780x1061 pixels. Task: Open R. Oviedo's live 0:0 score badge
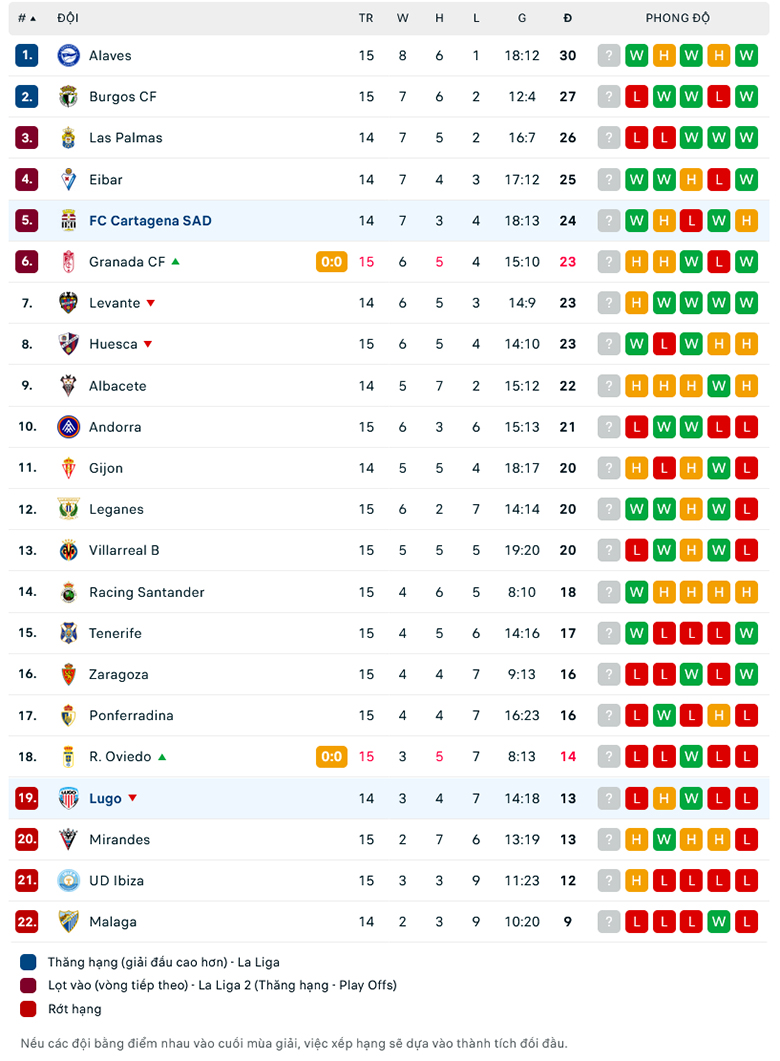[331, 757]
